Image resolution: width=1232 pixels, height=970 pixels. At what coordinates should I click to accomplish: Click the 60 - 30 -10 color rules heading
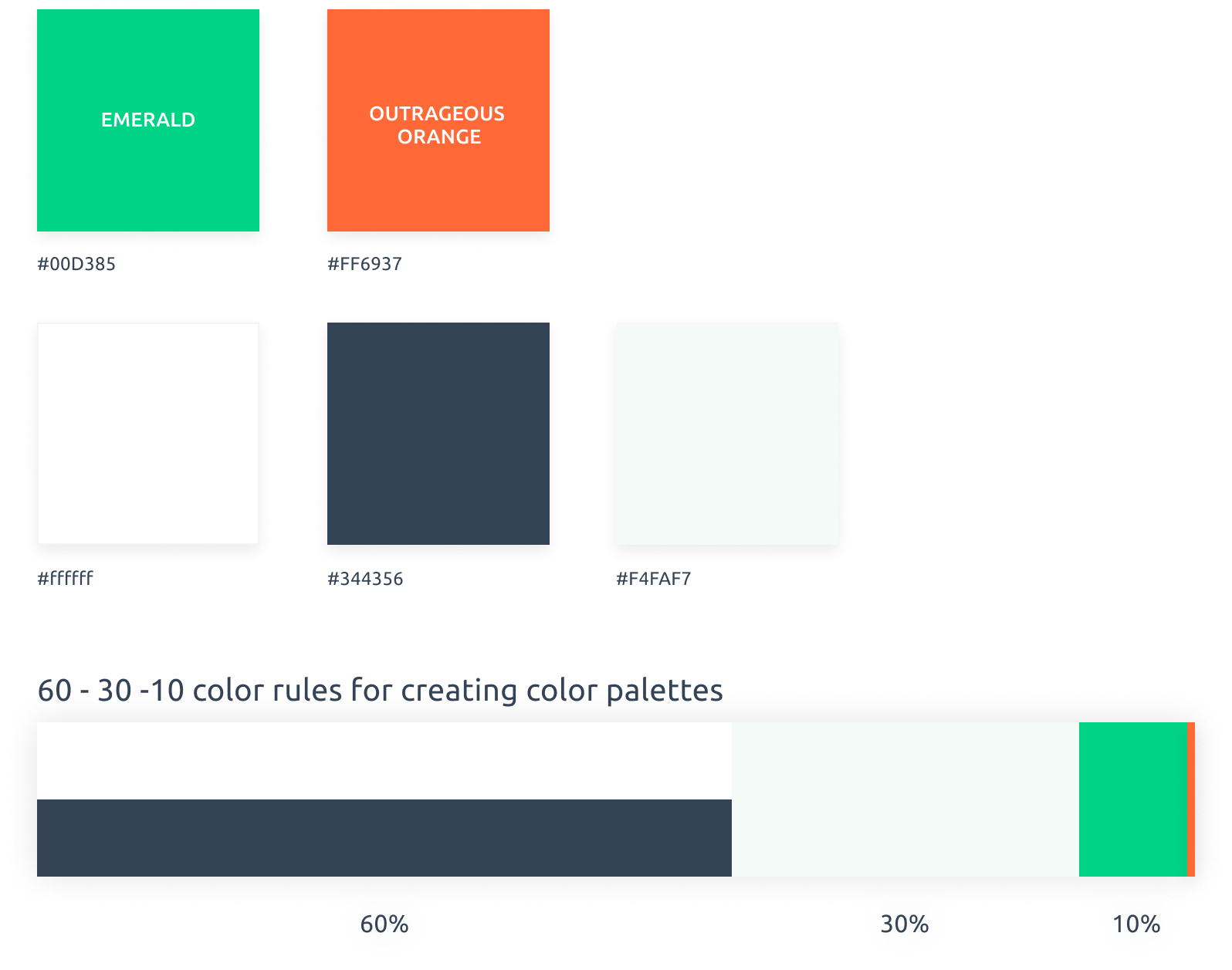click(x=380, y=690)
